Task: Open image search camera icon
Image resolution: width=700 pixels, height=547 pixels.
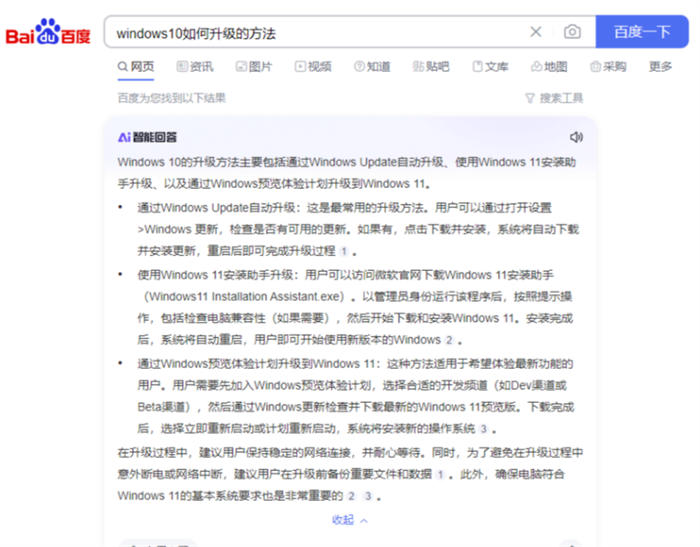Action: [572, 32]
